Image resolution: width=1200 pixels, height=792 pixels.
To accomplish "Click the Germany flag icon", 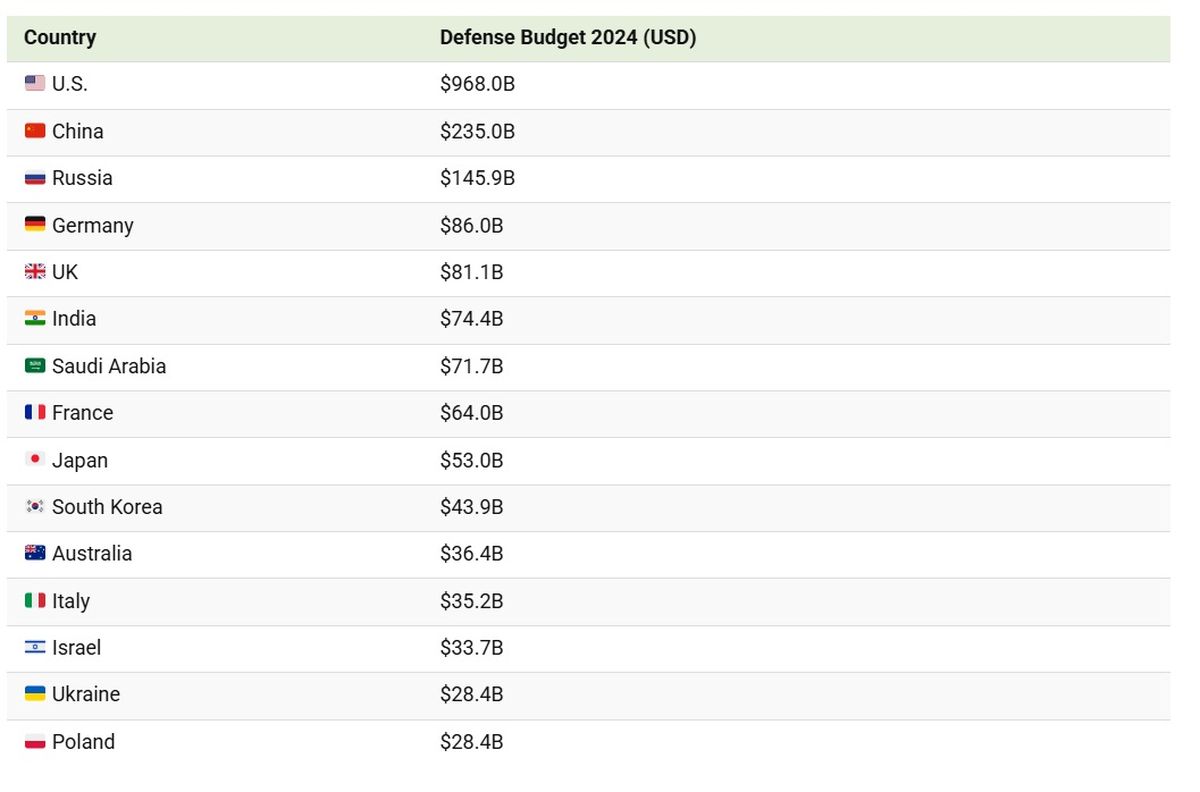I will (35, 225).
